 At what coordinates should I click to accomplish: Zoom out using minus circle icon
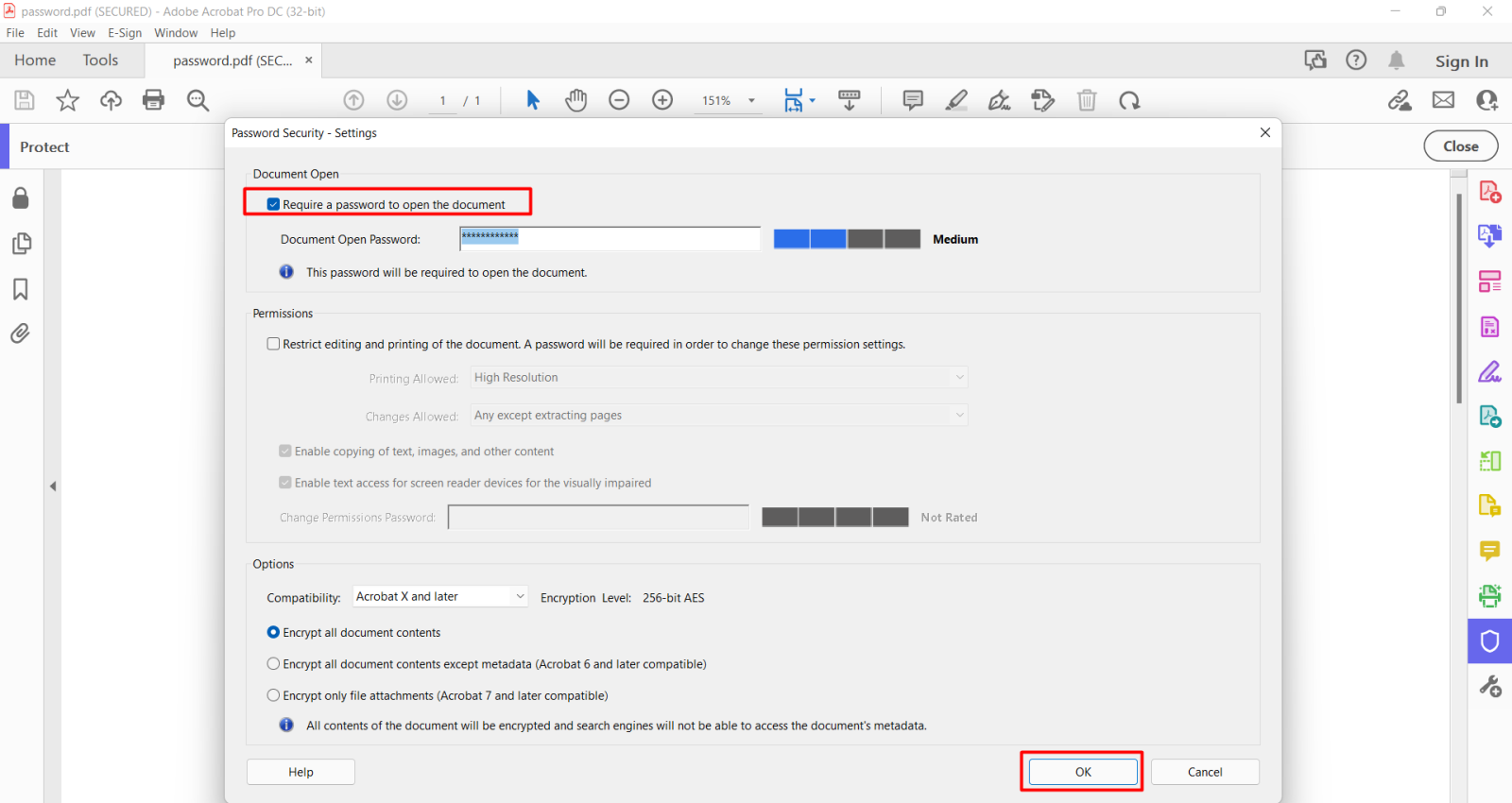click(x=619, y=100)
